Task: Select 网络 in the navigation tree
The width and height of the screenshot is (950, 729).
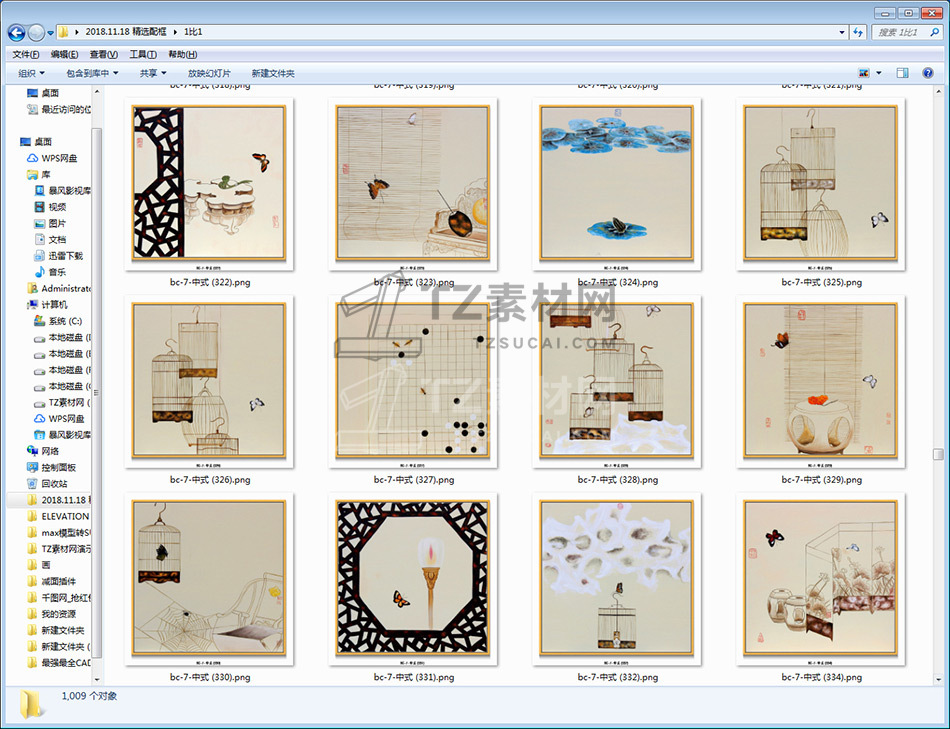Action: coord(43,451)
